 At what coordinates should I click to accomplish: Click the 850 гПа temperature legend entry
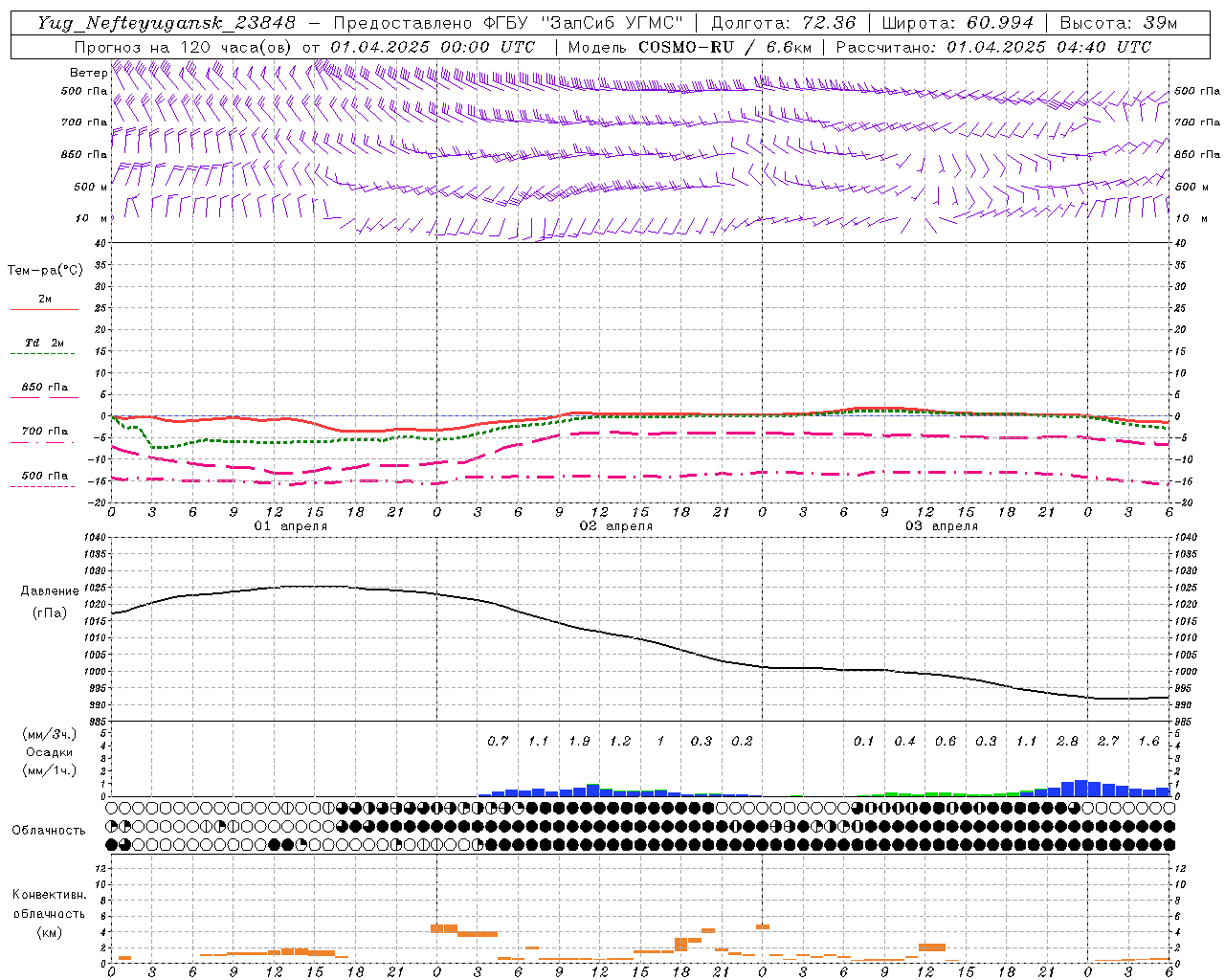tap(45, 388)
